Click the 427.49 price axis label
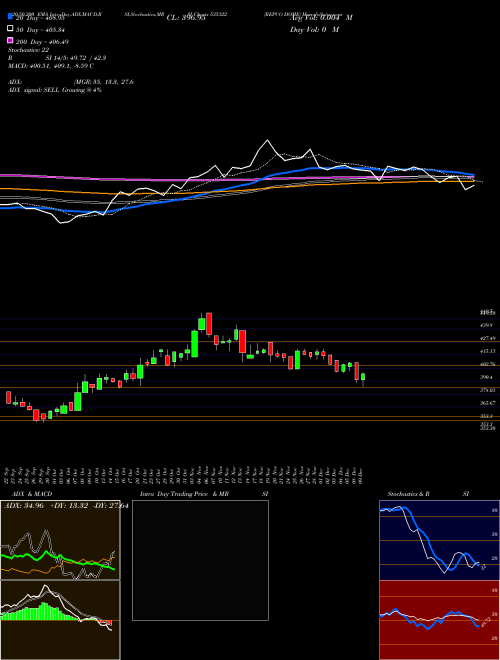 pos(488,338)
